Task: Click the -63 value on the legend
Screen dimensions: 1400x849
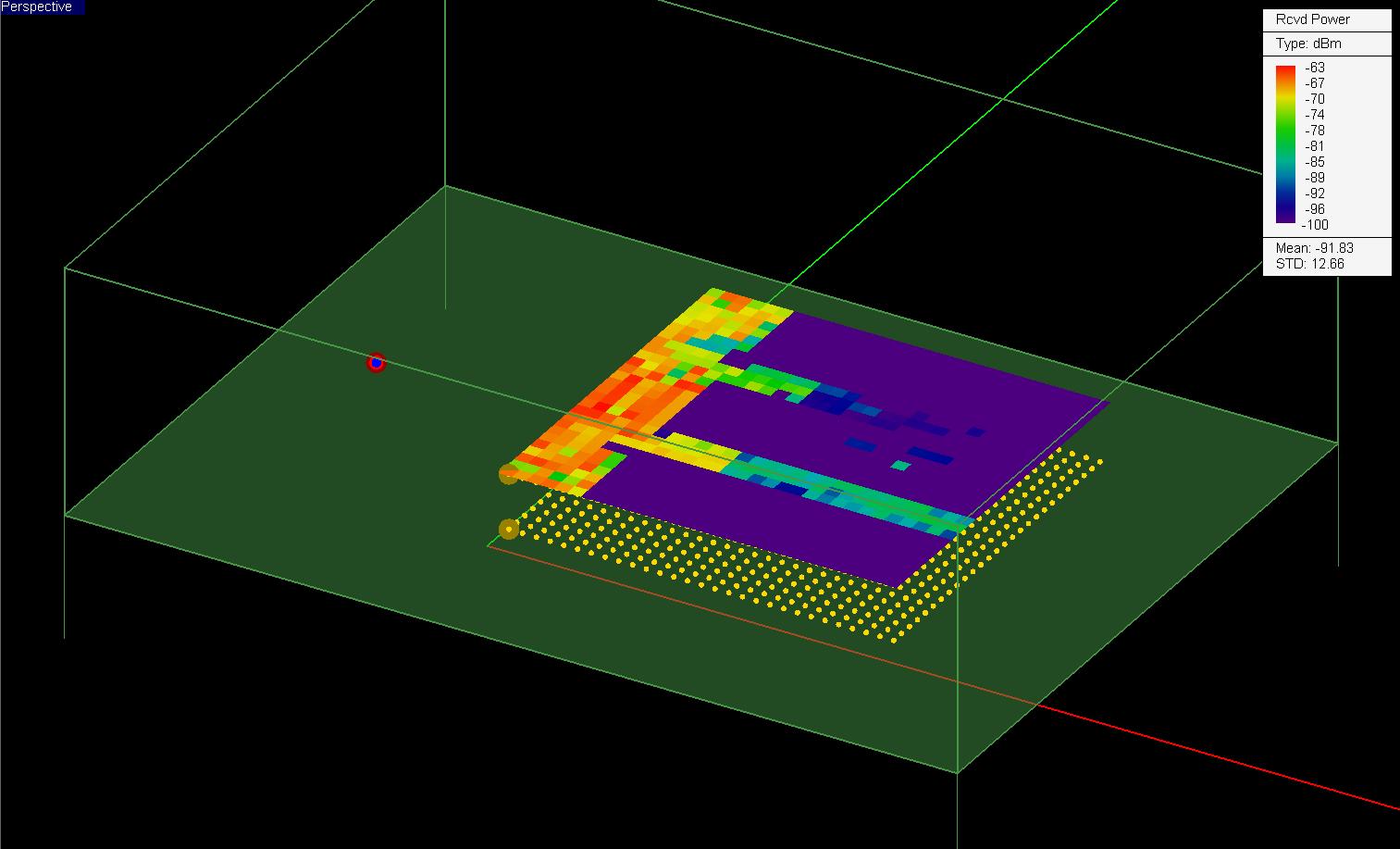Action: 1315,68
